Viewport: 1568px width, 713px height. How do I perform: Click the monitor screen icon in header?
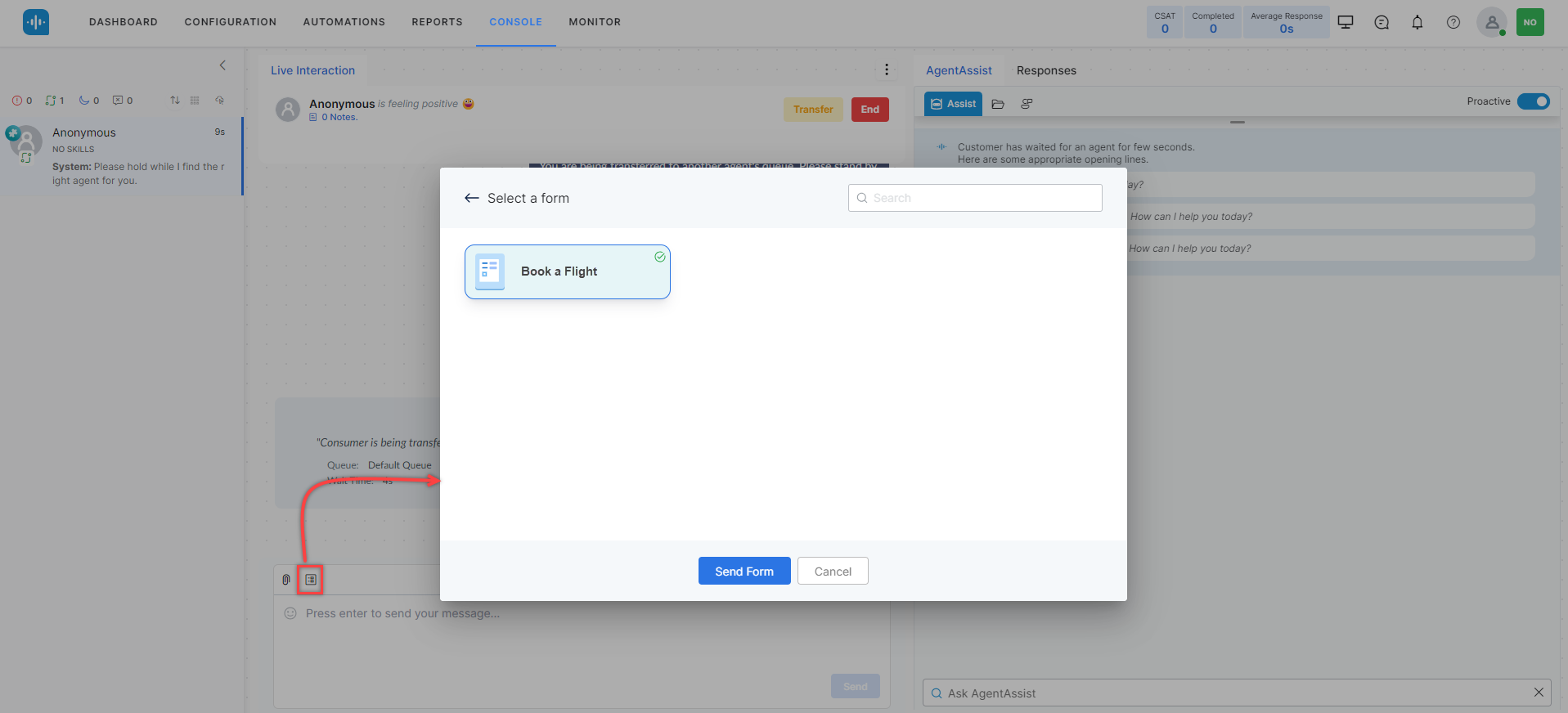click(1346, 23)
